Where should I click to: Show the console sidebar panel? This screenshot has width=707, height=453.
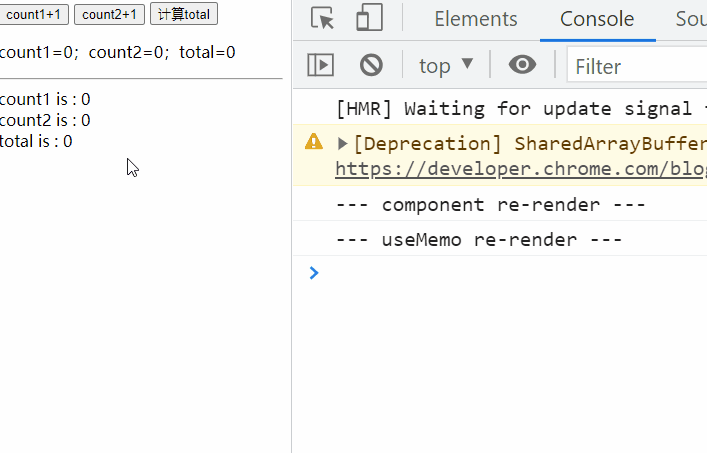point(320,66)
